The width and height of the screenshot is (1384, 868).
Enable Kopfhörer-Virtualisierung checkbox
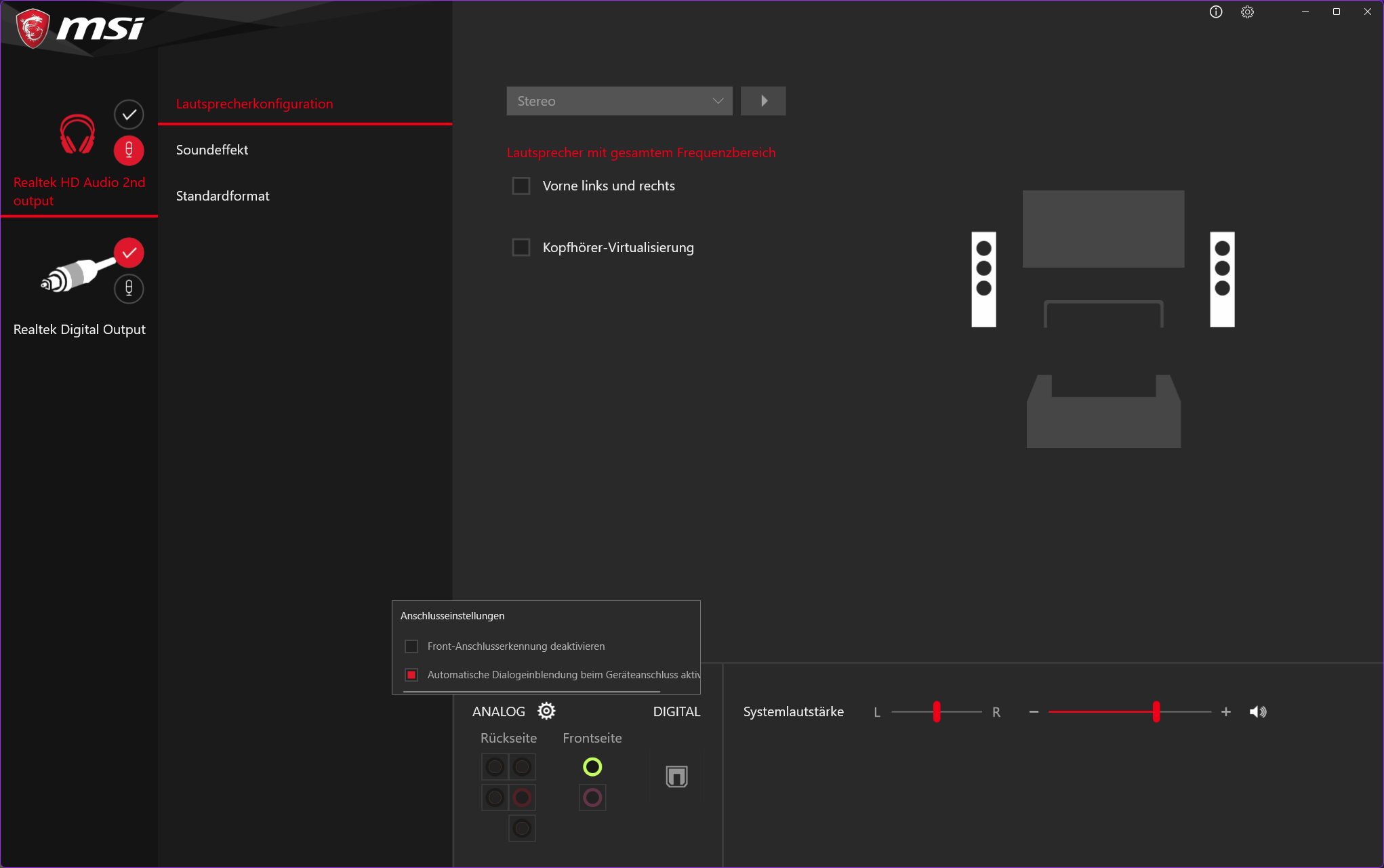(x=521, y=247)
